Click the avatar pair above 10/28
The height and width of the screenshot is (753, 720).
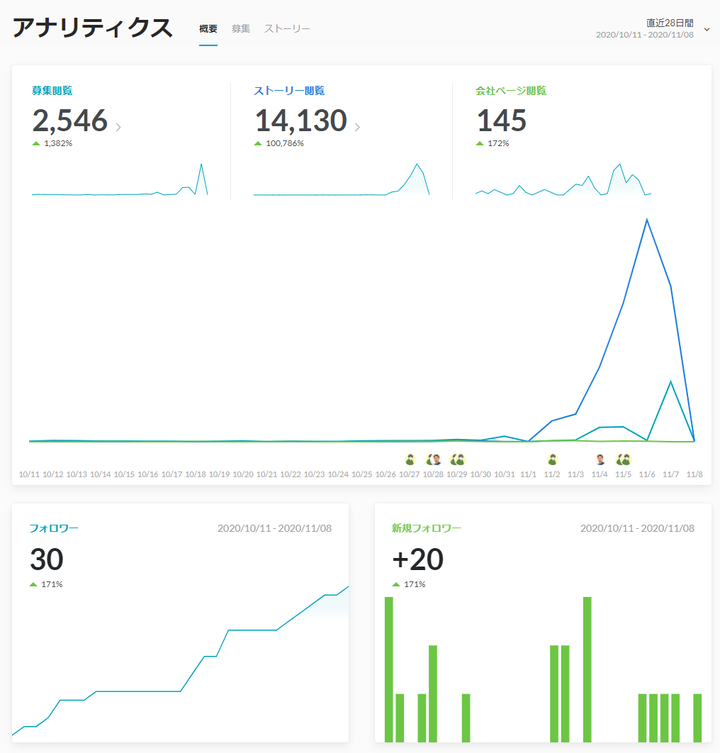click(x=434, y=459)
